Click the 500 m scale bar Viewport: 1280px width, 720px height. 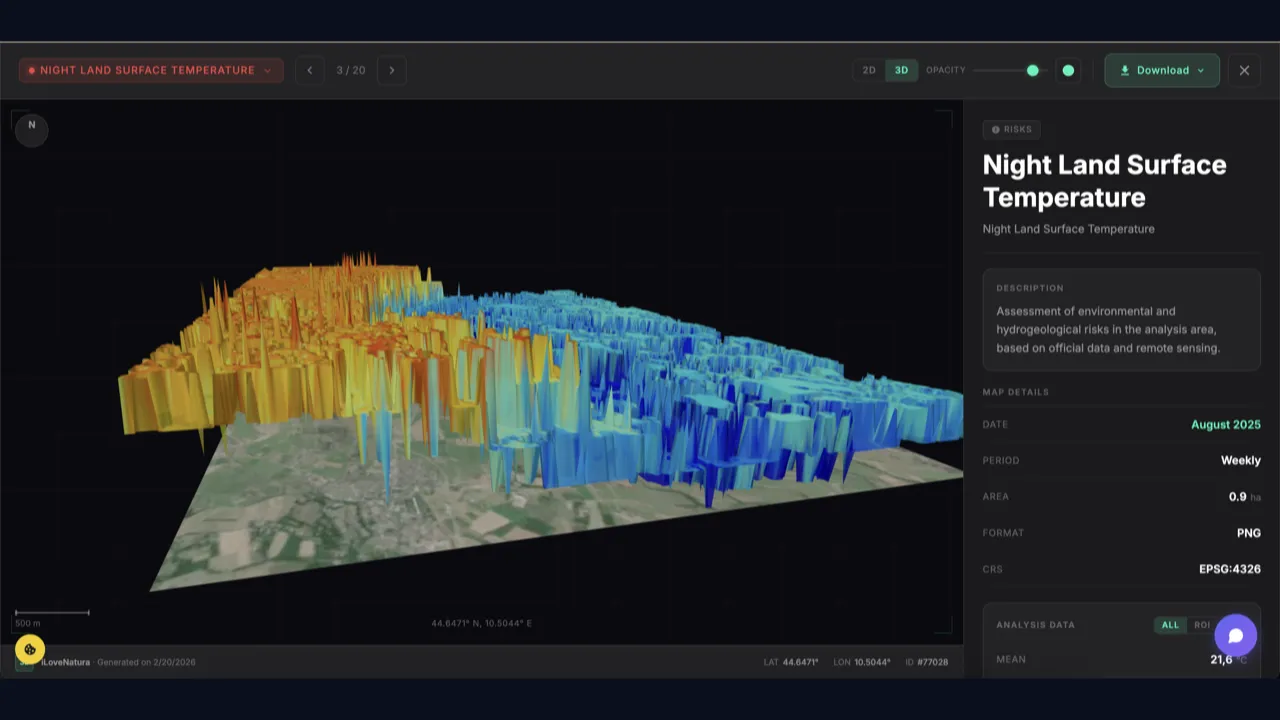[52, 613]
